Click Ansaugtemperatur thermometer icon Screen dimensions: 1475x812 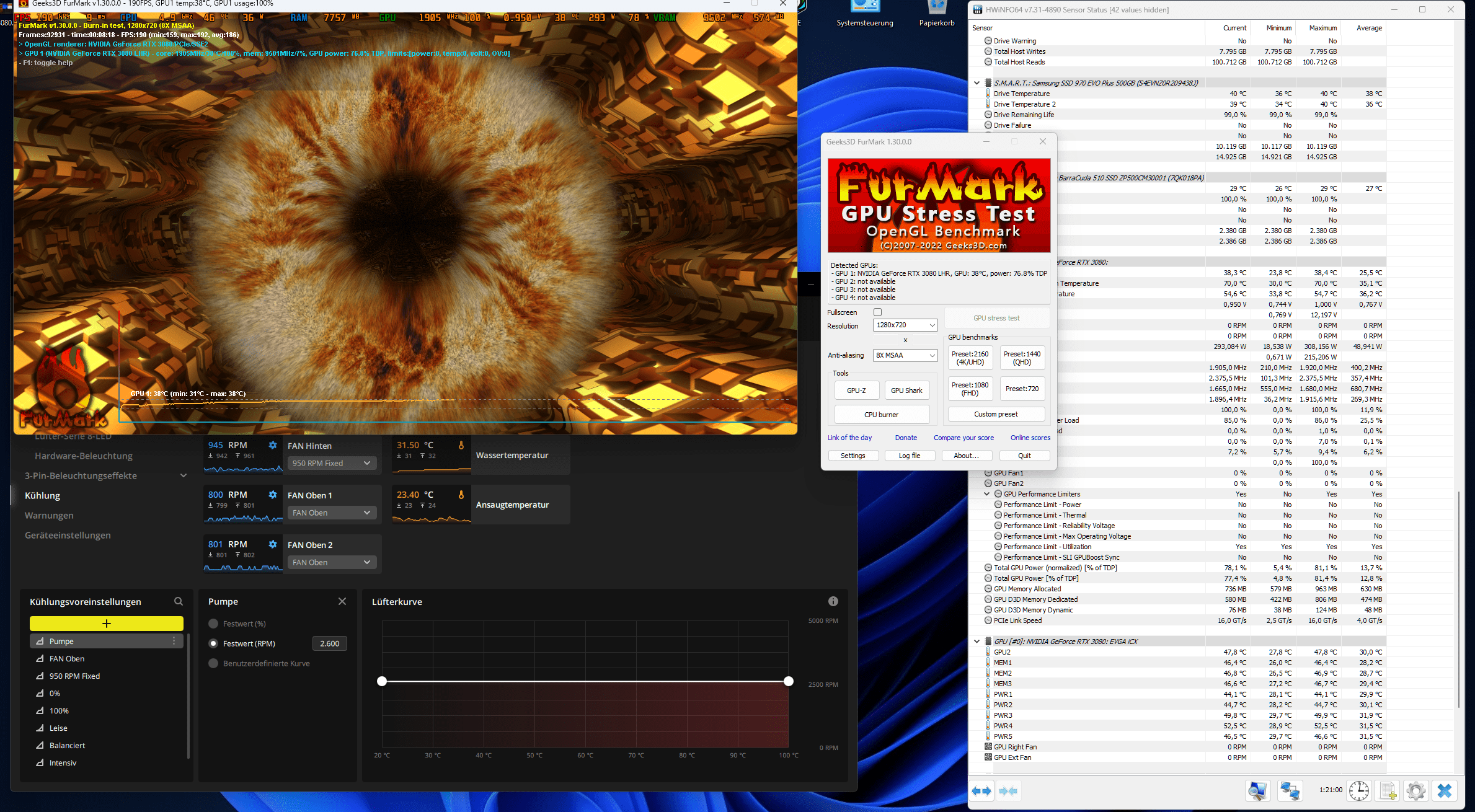pos(461,495)
